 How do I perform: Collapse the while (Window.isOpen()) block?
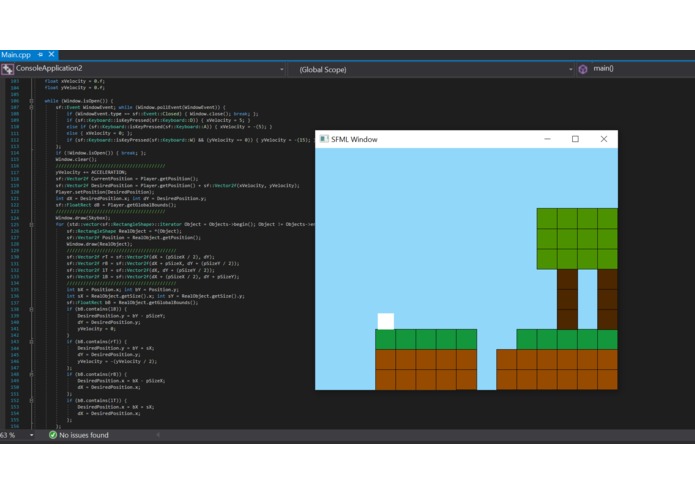tap(31, 101)
